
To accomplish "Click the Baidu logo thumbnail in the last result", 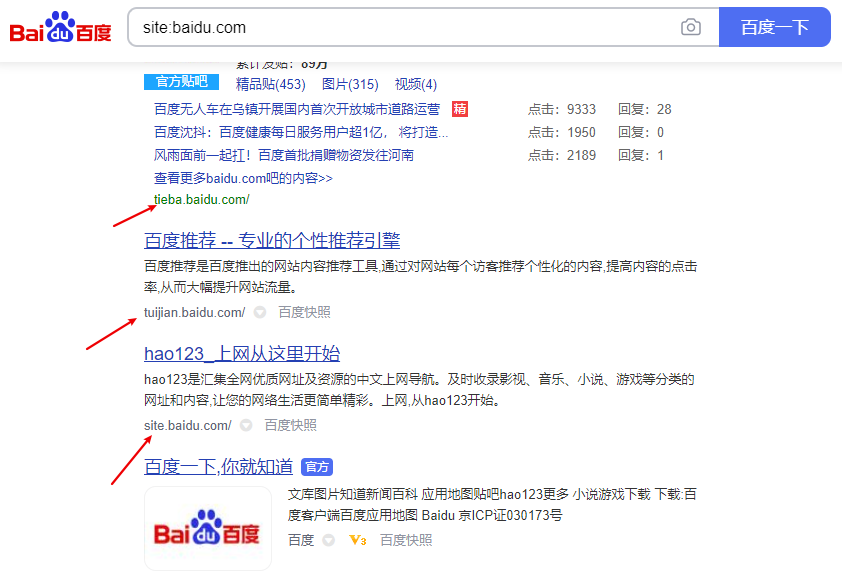I will tap(208, 529).
